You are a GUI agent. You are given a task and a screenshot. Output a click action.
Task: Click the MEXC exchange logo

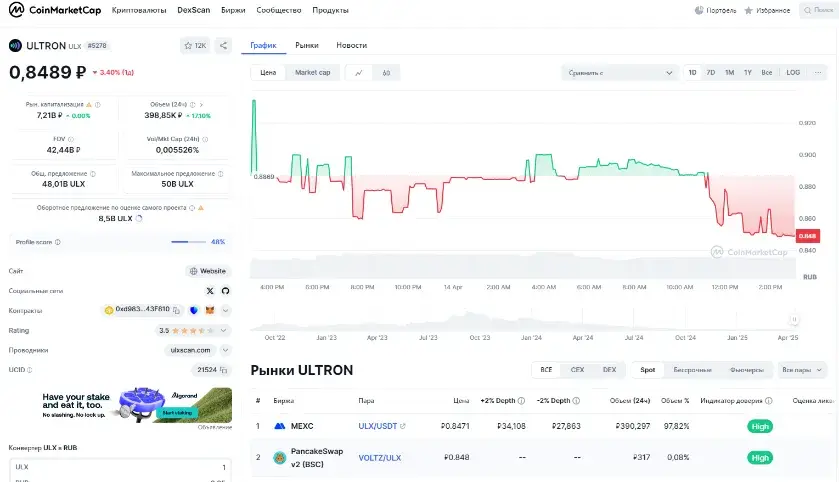coord(279,426)
